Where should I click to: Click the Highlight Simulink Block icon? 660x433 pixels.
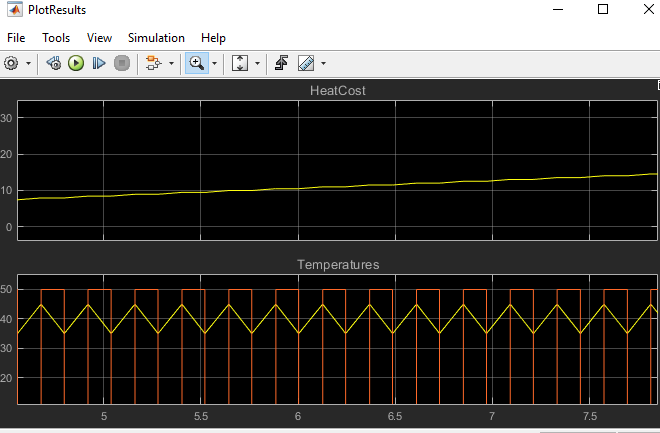tap(154, 64)
